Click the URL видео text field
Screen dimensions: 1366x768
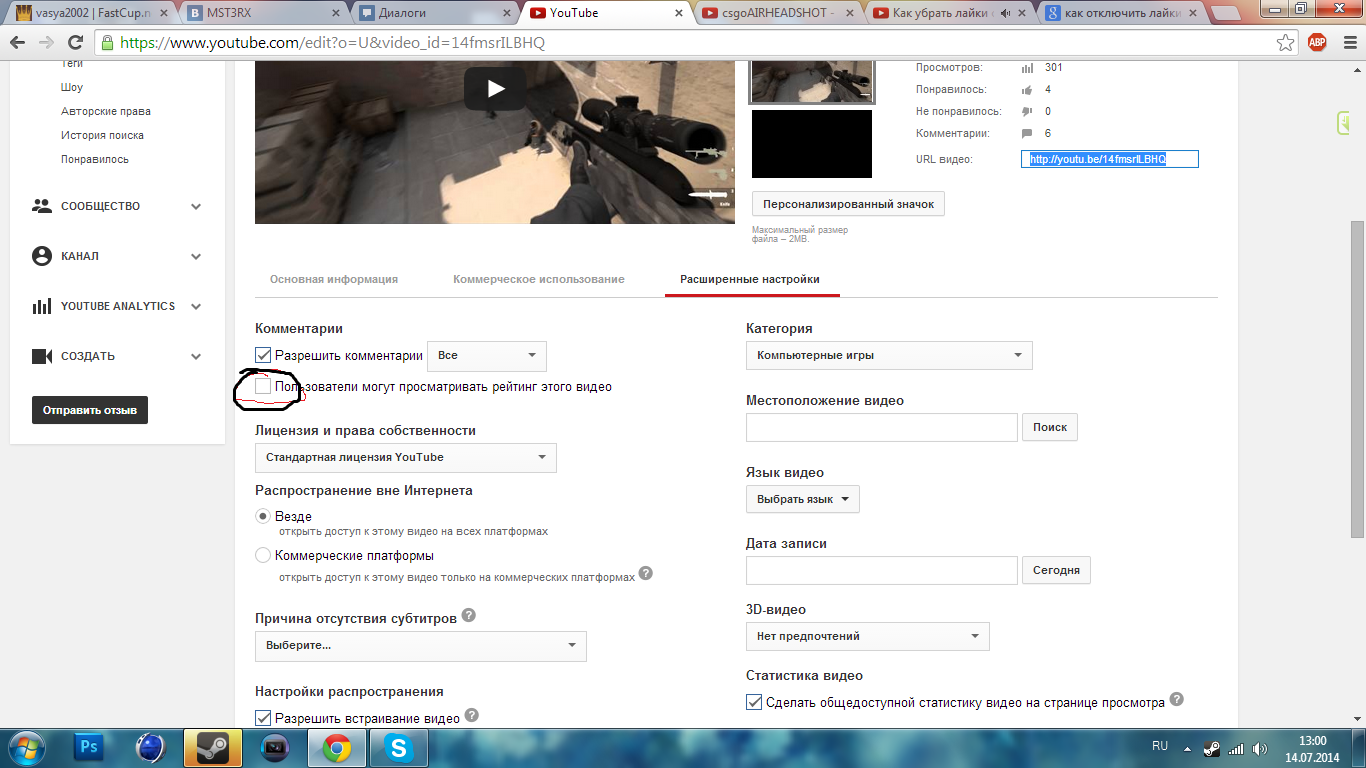(x=1109, y=159)
